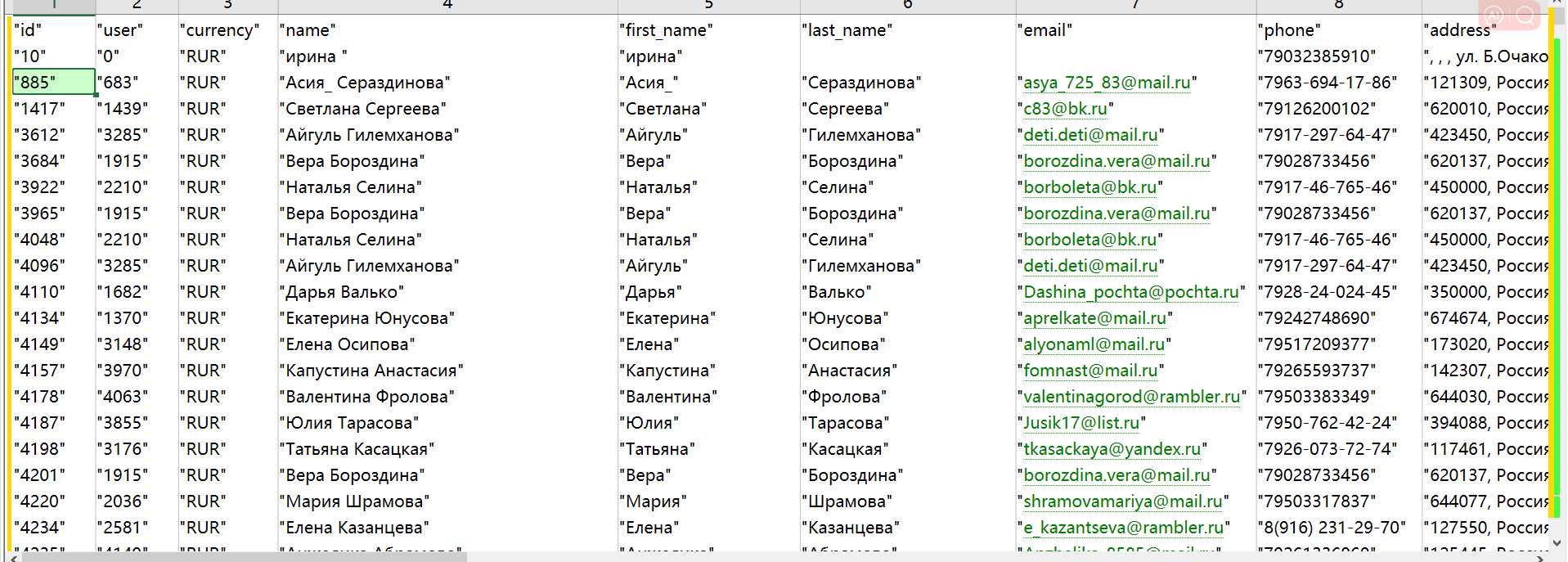This screenshot has height=562, width=1568.
Task: Select name cell "Светлана Сергеева"
Action: (x=448, y=109)
